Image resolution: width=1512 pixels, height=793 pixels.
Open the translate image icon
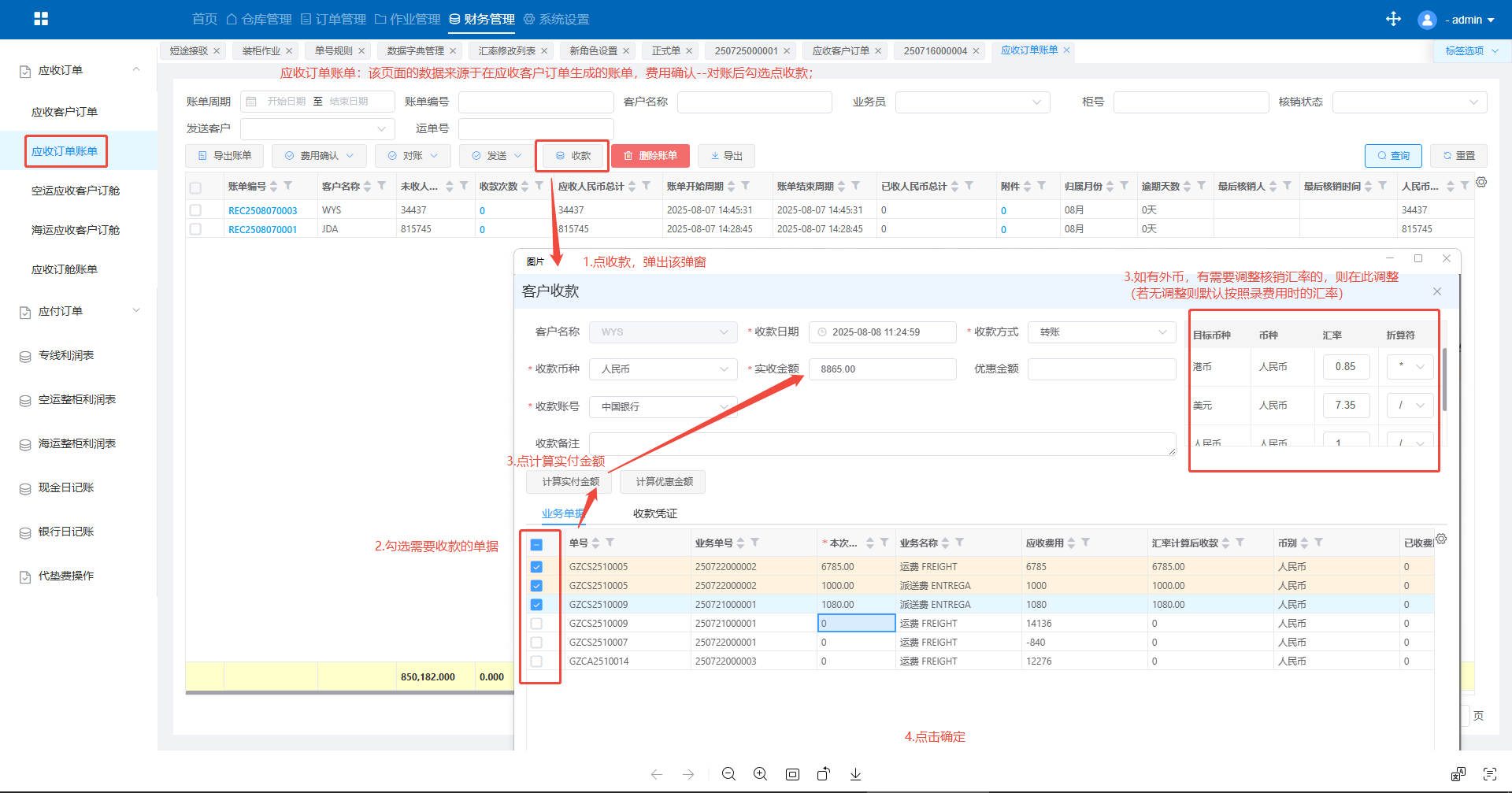pos(1458,774)
